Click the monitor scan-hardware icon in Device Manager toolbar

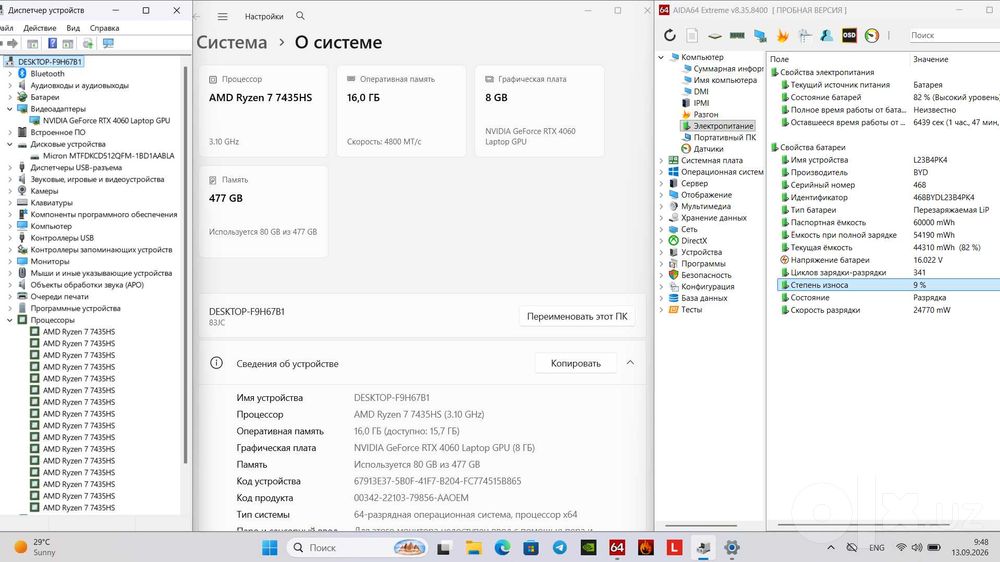[108, 43]
